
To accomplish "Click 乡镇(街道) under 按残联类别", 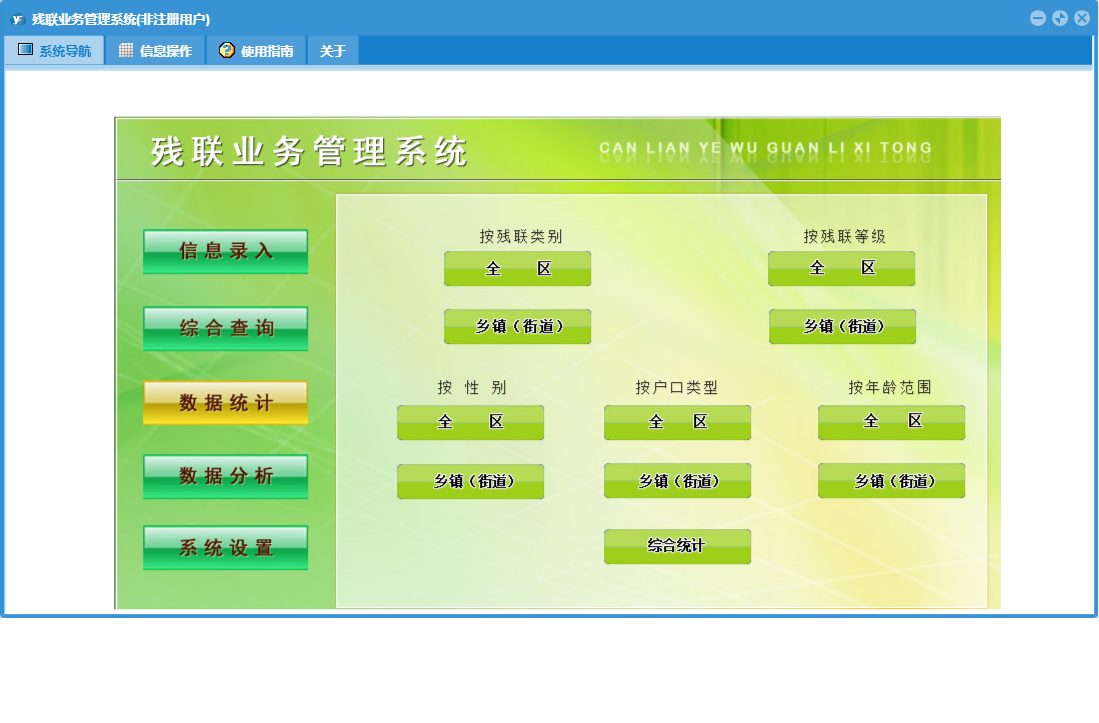I will pos(517,326).
